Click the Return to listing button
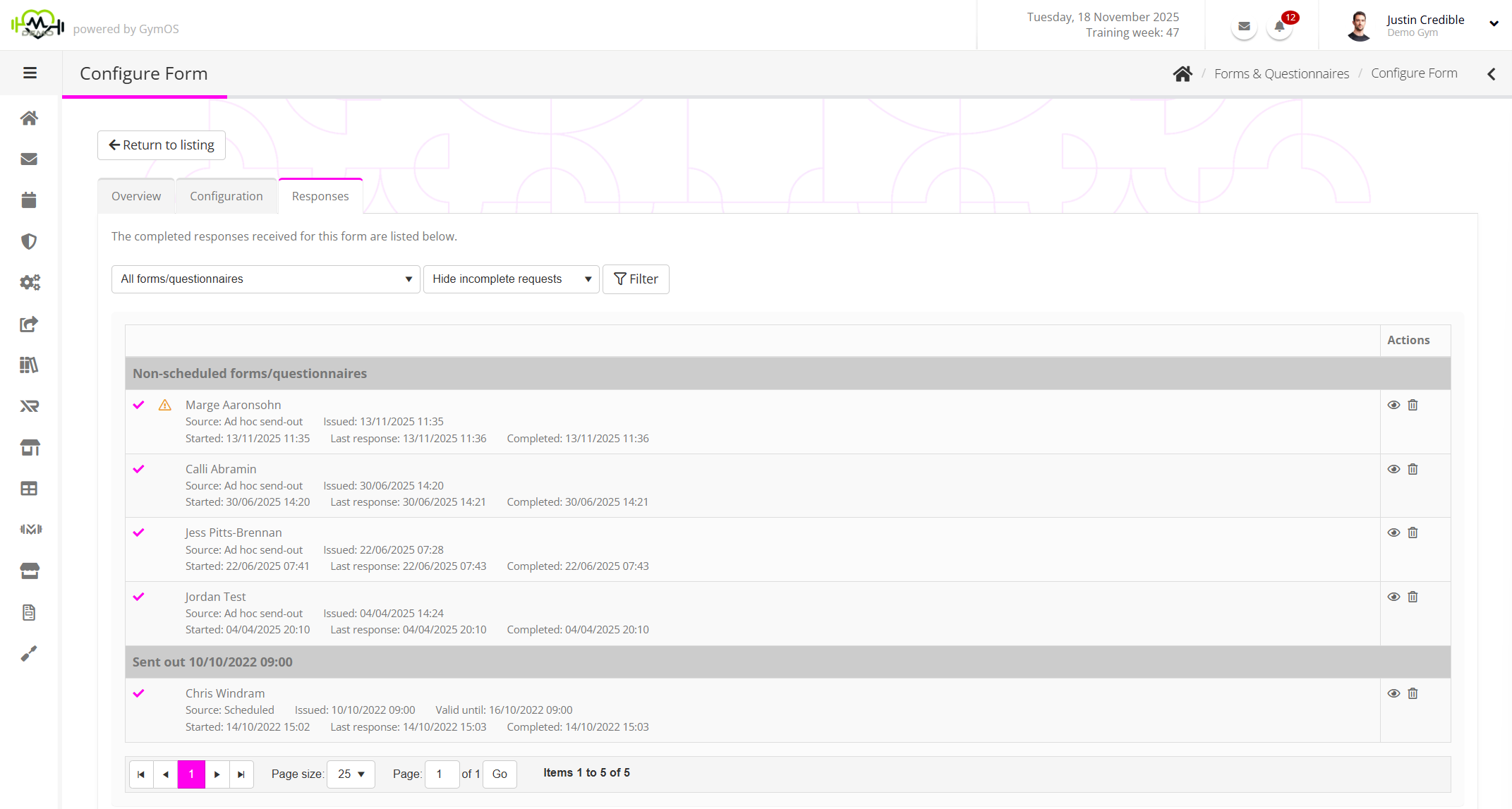This screenshot has height=809, width=1512. coord(162,145)
